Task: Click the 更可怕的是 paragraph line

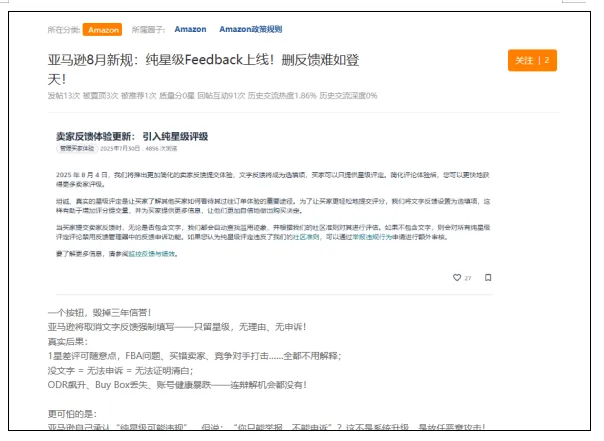Action: coord(73,412)
